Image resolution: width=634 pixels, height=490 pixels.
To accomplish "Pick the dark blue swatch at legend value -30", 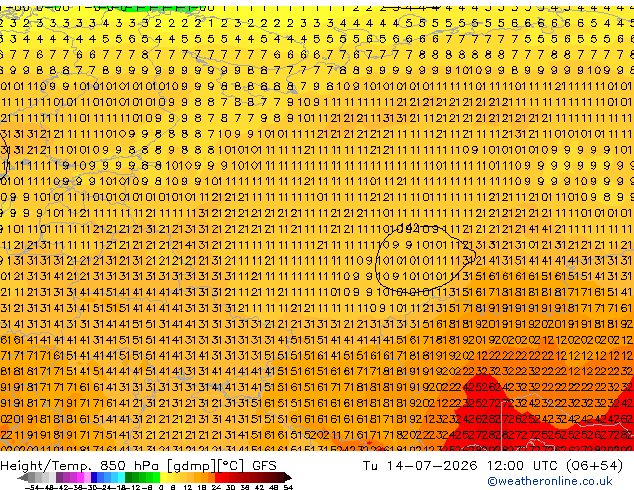I will [94, 477].
